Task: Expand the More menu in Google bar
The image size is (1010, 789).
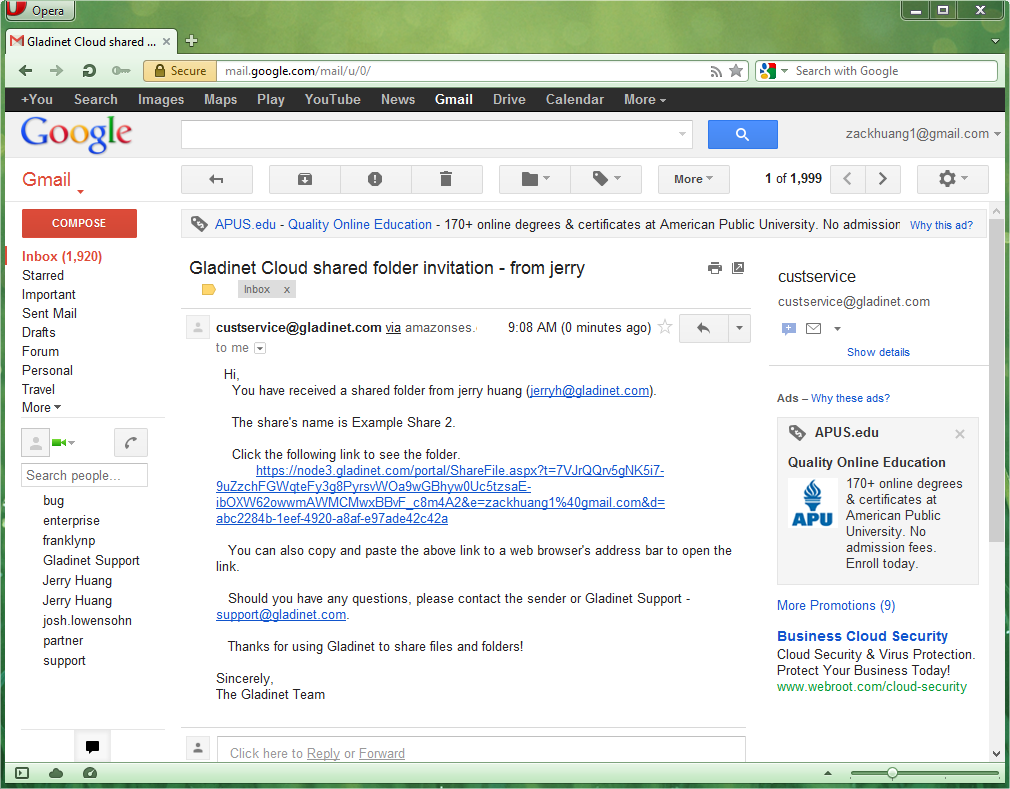Action: coord(645,100)
